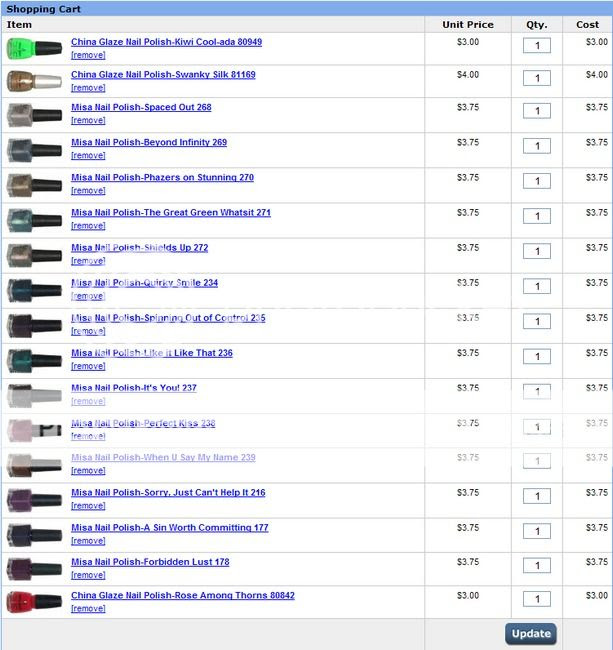The image size is (613, 650).
Task: Click the Kiwi Cool-ada green polish thumbnail
Action: click(34, 49)
